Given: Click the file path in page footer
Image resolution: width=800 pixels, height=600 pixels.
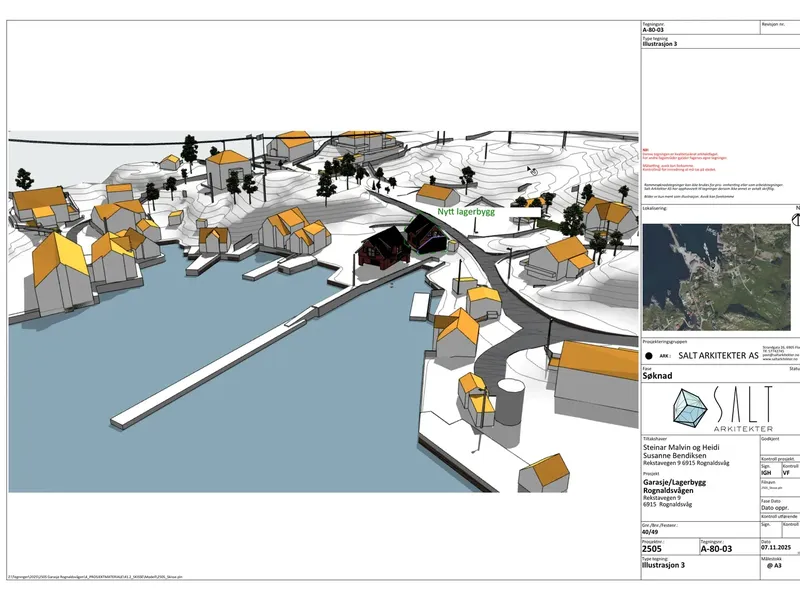Looking at the screenshot, I should point(95,577).
